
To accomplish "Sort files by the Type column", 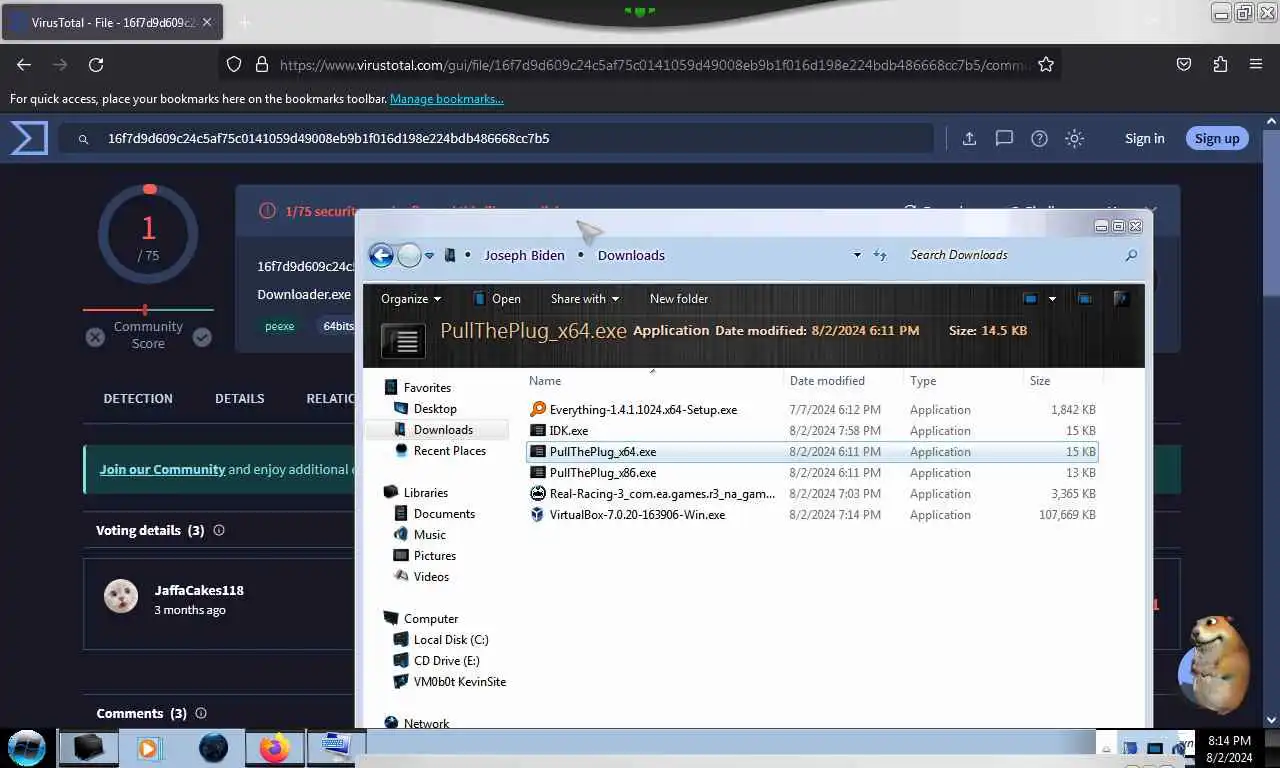I will pyautogui.click(x=964, y=380).
